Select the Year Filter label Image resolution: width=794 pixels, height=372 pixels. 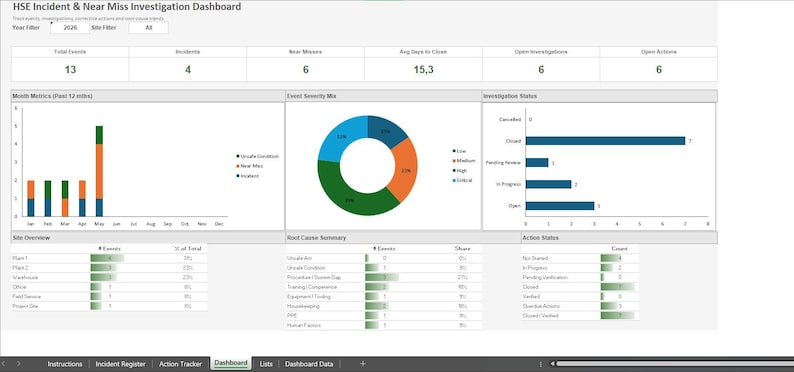[26, 28]
